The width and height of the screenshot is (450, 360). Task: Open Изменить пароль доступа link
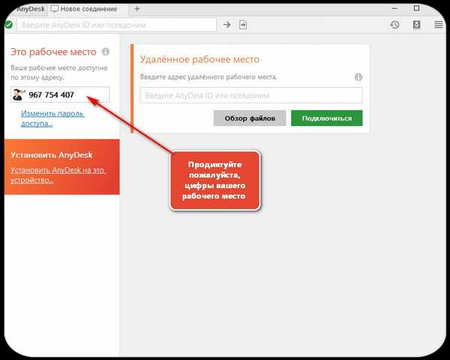pos(53,118)
